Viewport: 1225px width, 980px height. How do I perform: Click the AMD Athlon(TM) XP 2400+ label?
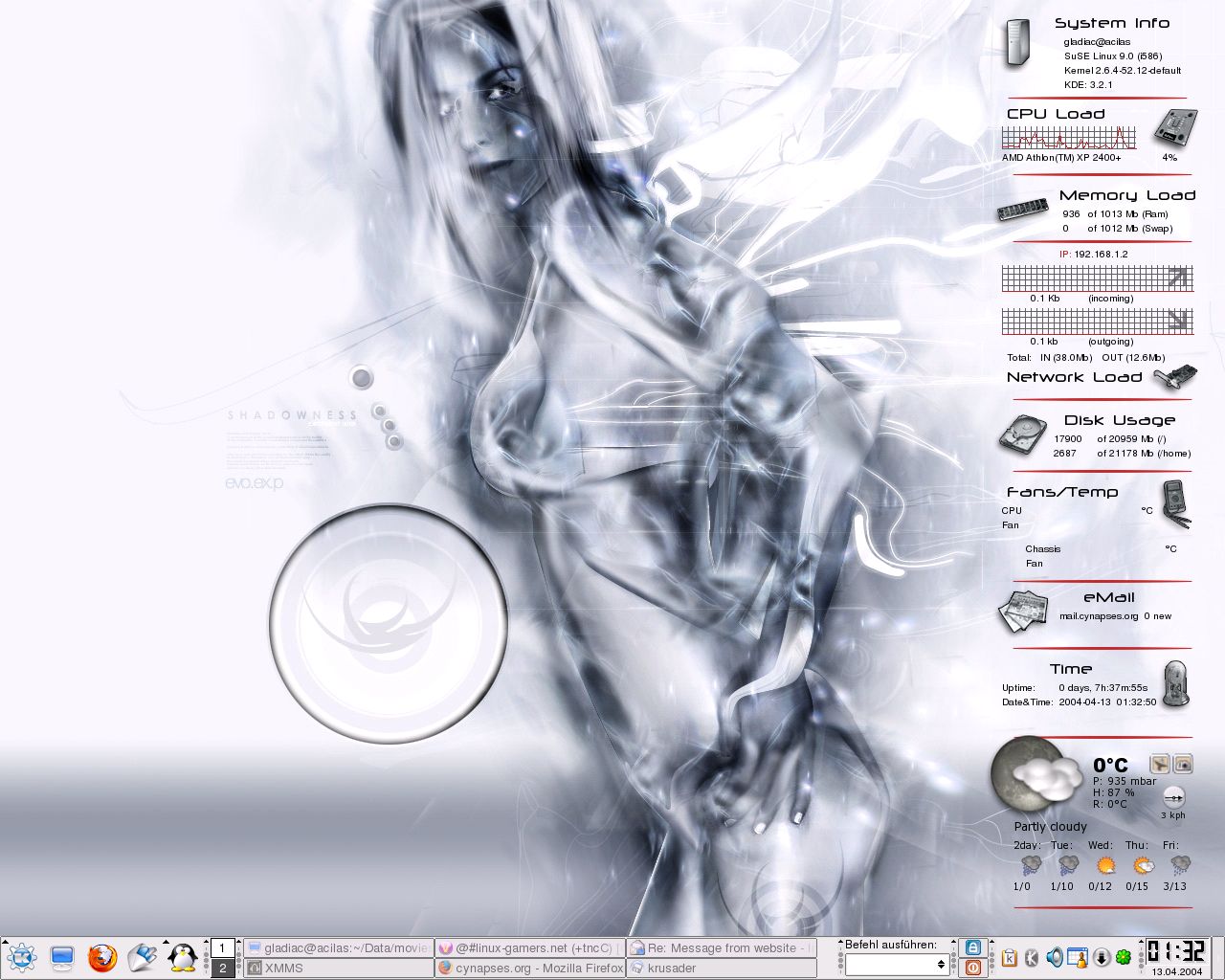coord(1061,158)
